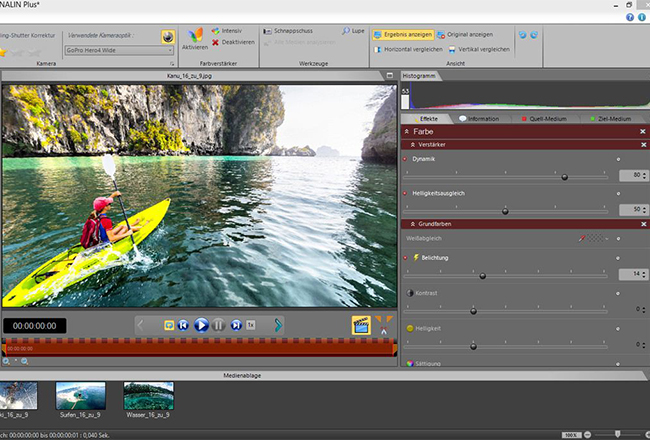The height and width of the screenshot is (440, 650).
Task: Click the white balance eyedropper icon
Action: click(x=582, y=238)
